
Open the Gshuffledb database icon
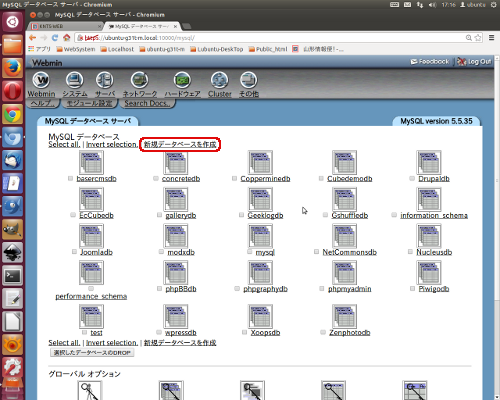tap(344, 199)
